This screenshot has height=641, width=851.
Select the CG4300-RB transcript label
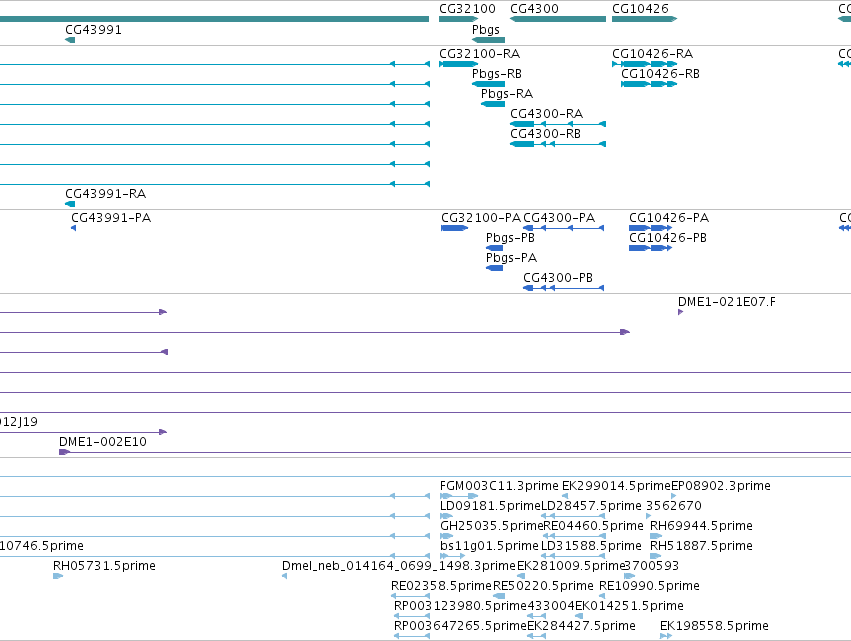tap(545, 134)
